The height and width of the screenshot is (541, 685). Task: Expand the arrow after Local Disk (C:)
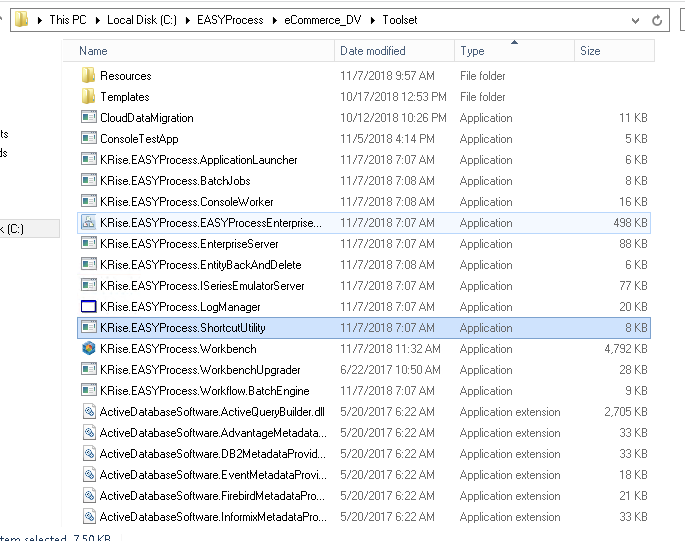187,20
